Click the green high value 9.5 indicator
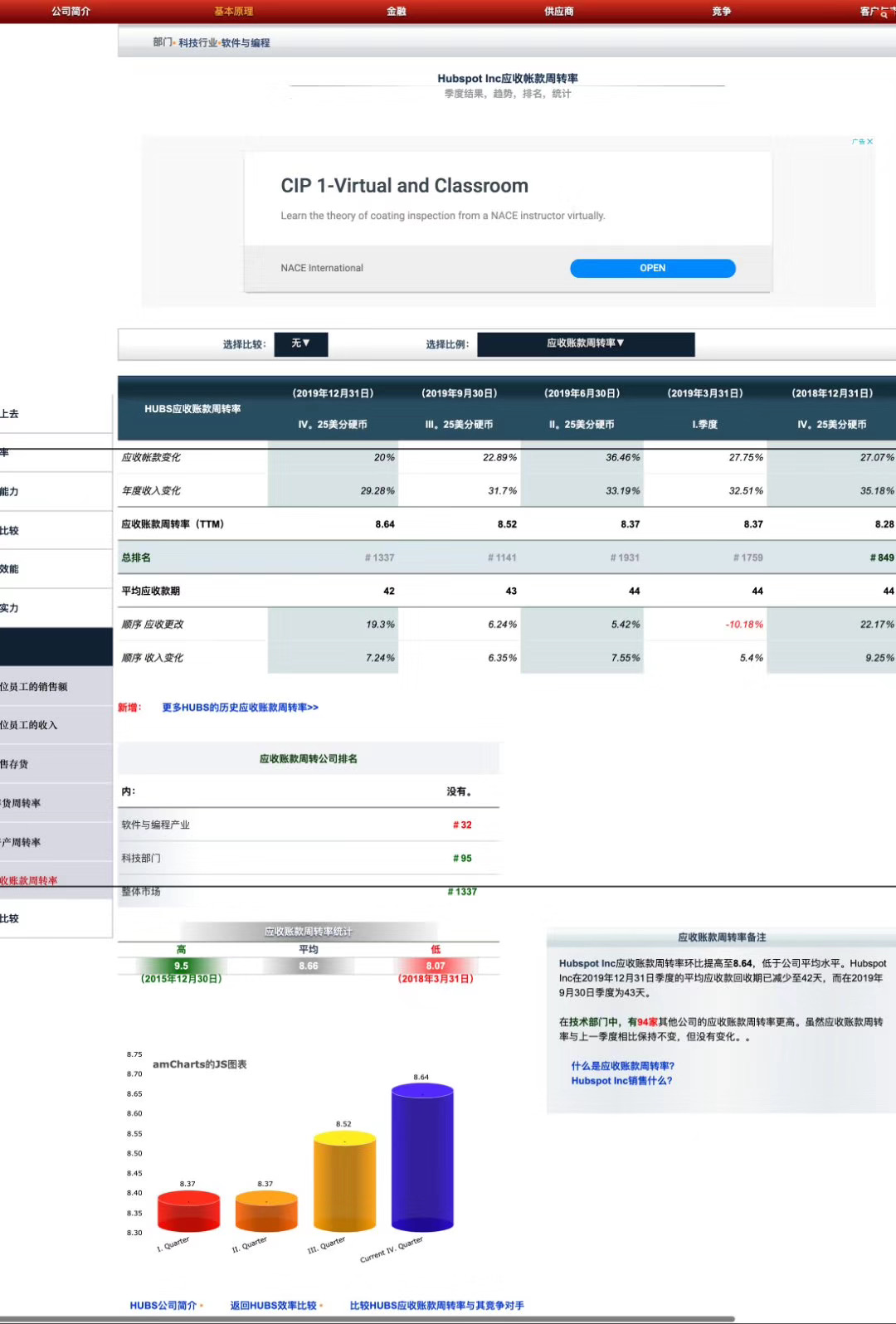 tap(181, 966)
